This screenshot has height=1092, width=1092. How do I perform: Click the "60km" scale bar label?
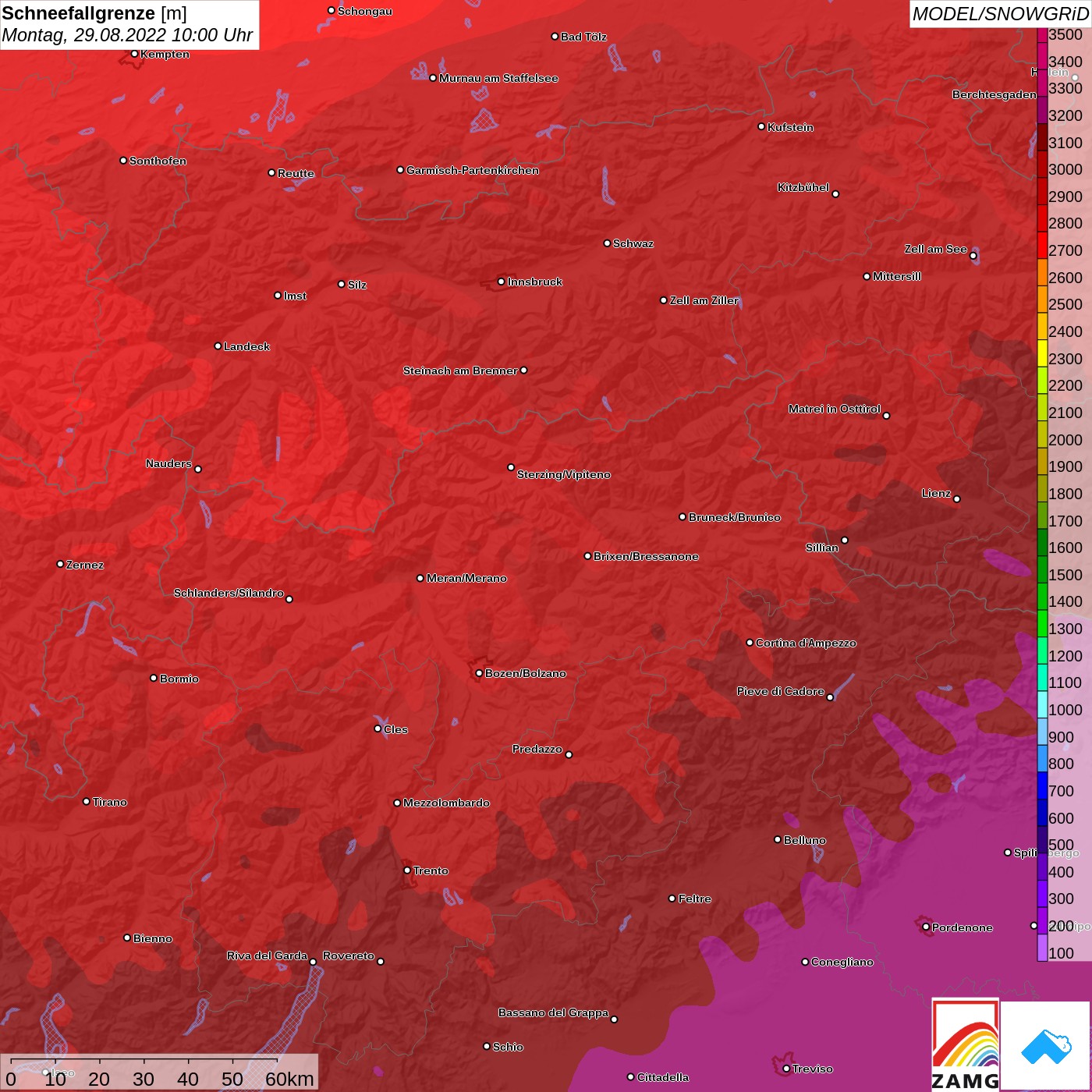(289, 1079)
